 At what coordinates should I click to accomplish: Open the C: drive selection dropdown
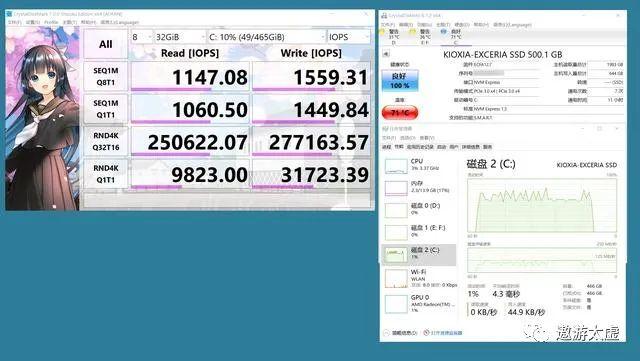[267, 37]
